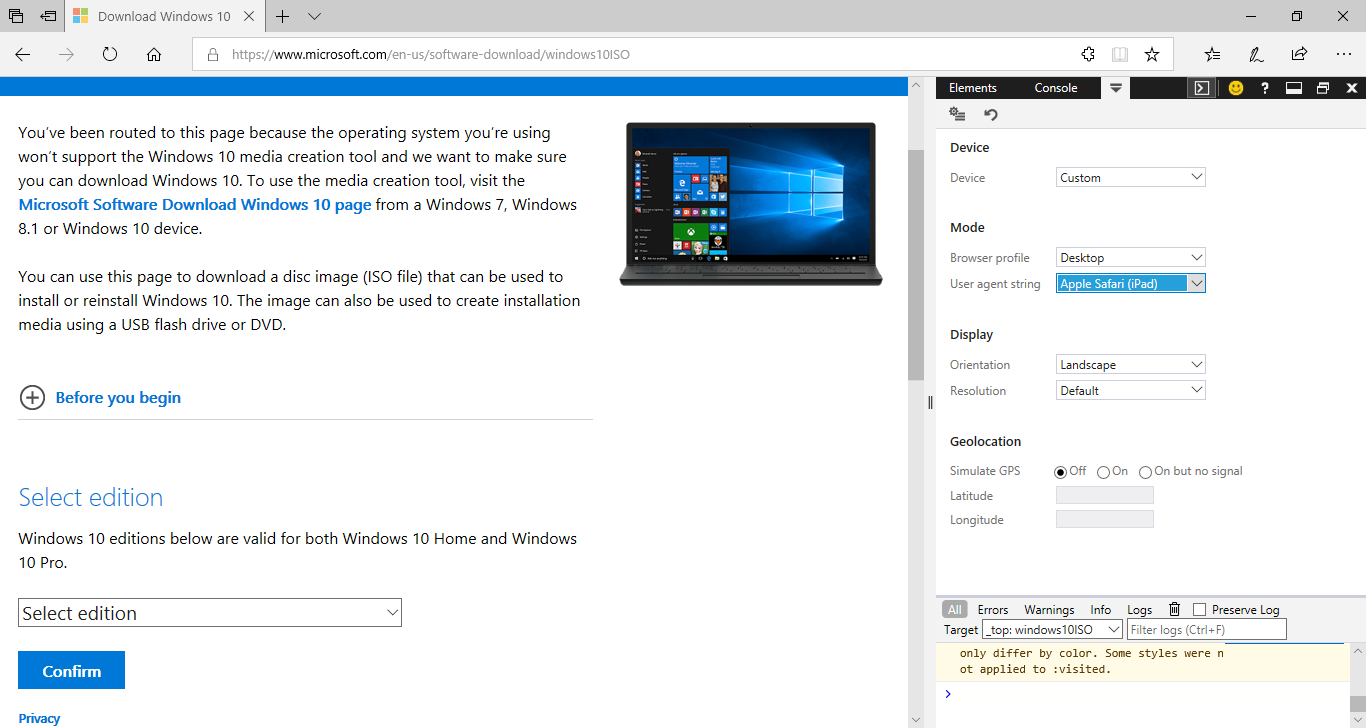
Task: Switch to the Console tab in DevTools
Action: coord(1056,88)
